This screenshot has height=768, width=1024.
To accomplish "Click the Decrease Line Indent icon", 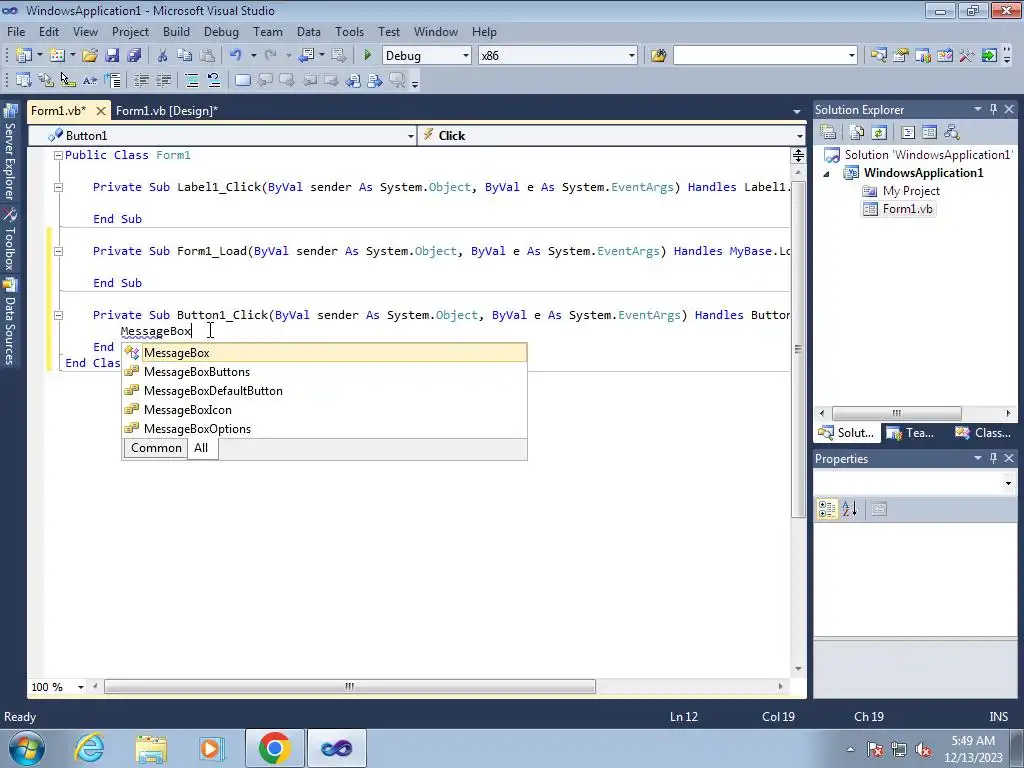I will tap(141, 80).
